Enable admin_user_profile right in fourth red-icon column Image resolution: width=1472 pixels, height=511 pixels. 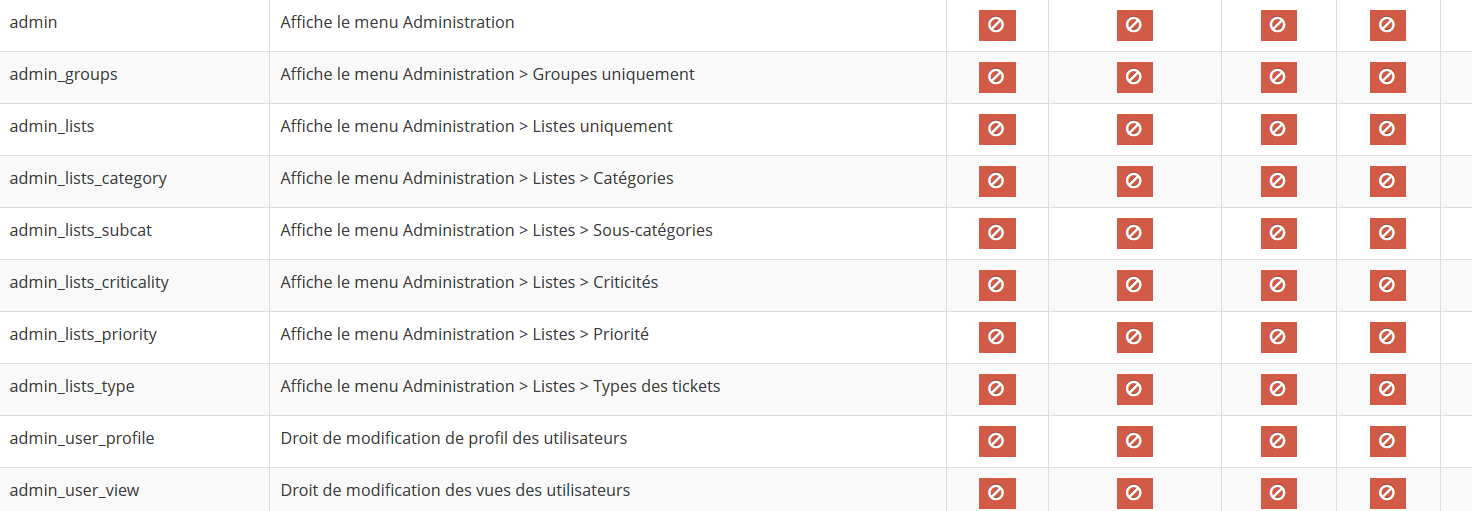(x=1387, y=441)
